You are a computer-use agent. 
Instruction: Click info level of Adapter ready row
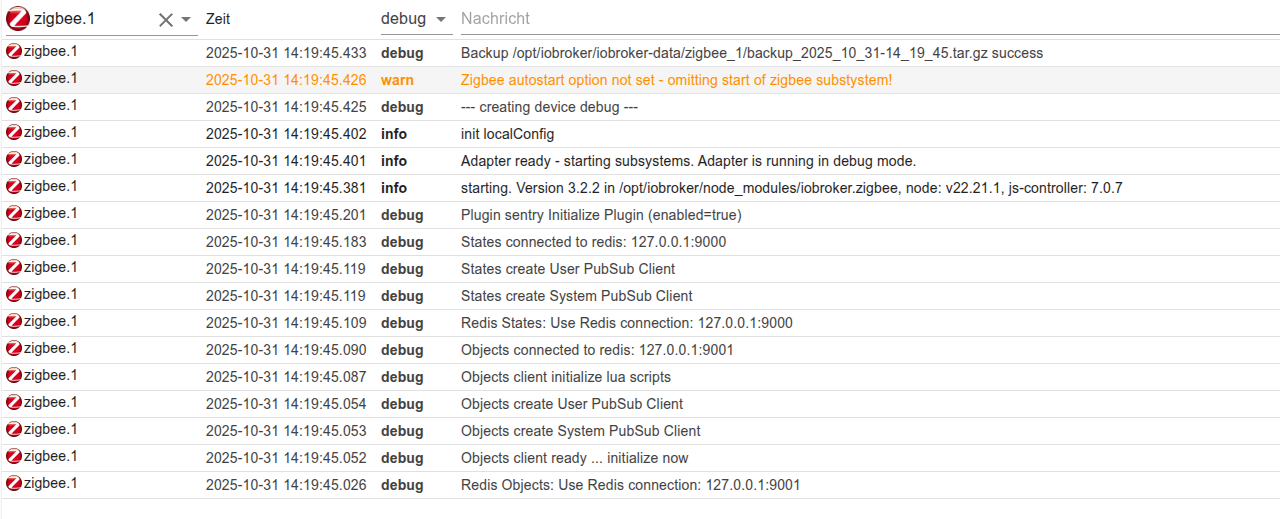tap(394, 161)
